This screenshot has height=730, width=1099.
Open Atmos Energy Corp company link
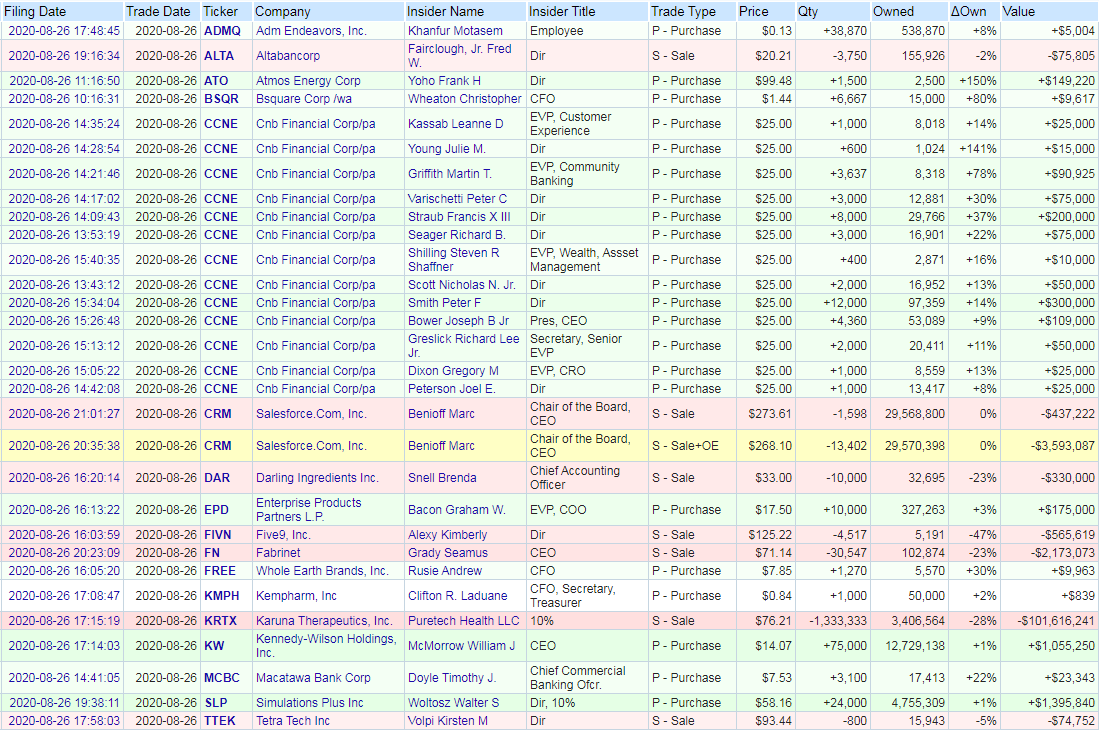coord(308,81)
